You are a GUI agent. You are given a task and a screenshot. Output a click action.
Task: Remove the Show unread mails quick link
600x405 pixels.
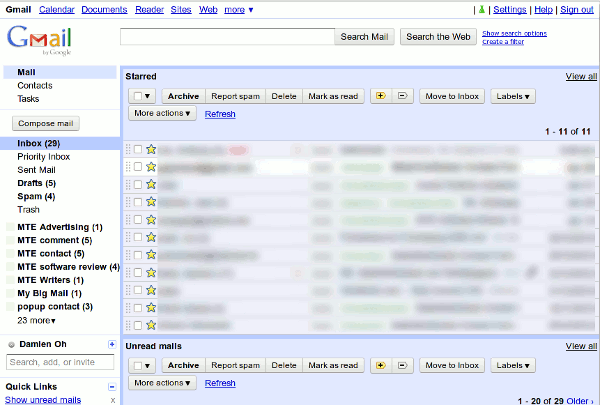tap(112, 400)
